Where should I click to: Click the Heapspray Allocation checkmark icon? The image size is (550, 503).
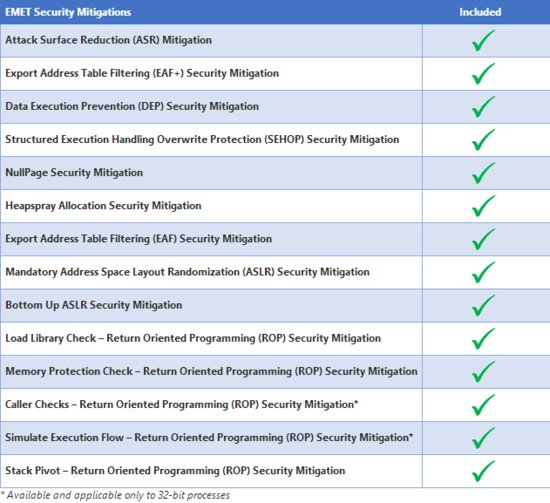point(483,206)
